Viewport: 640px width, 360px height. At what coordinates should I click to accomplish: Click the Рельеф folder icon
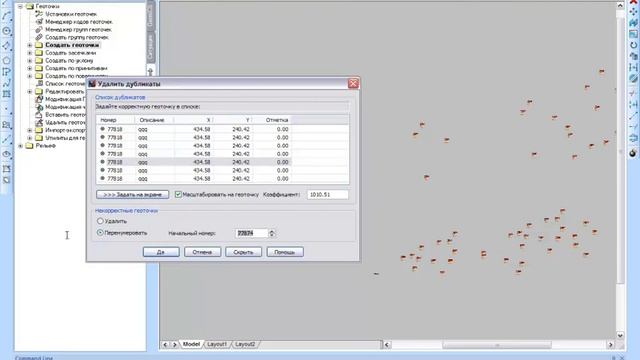tap(29, 146)
